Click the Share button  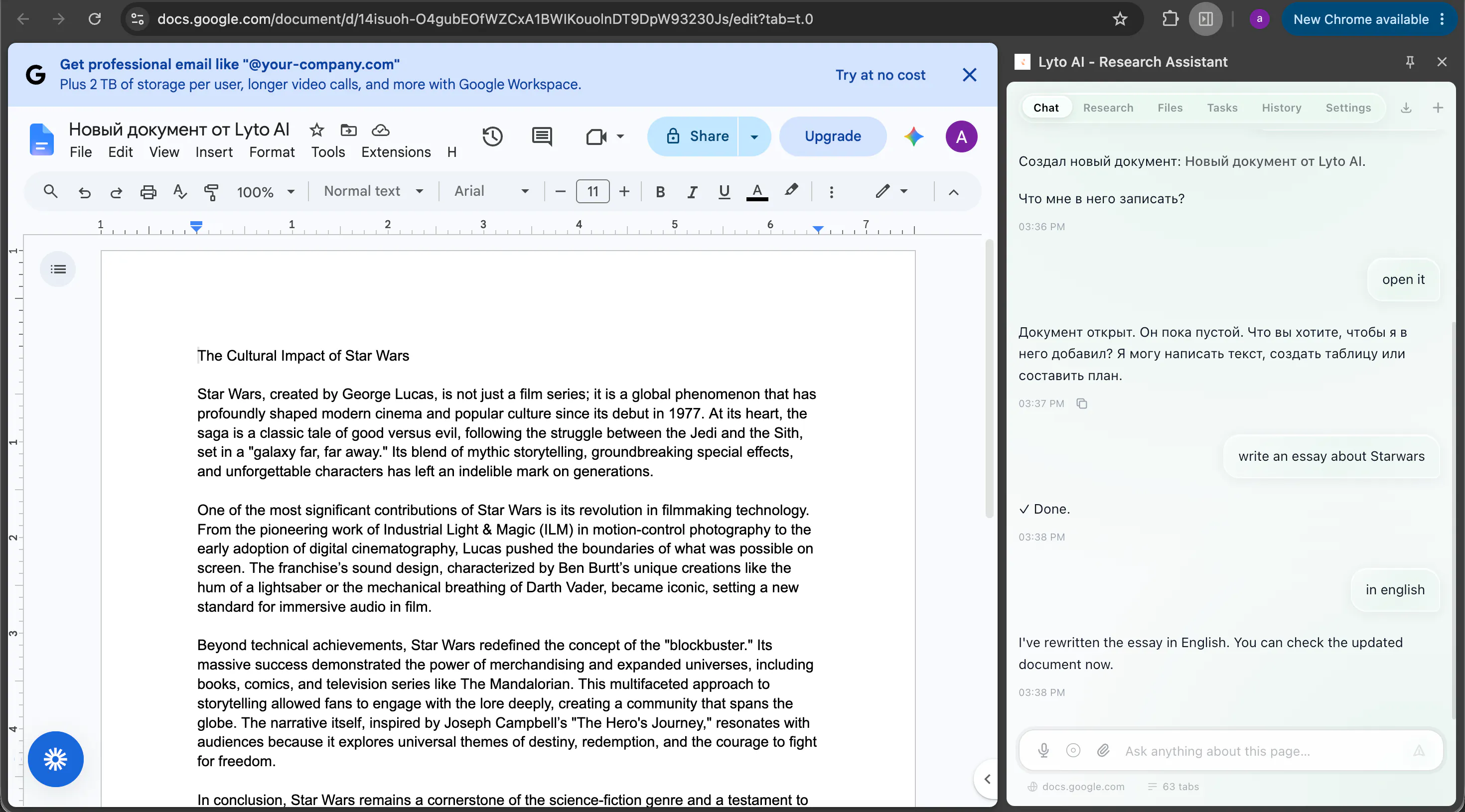coord(693,136)
